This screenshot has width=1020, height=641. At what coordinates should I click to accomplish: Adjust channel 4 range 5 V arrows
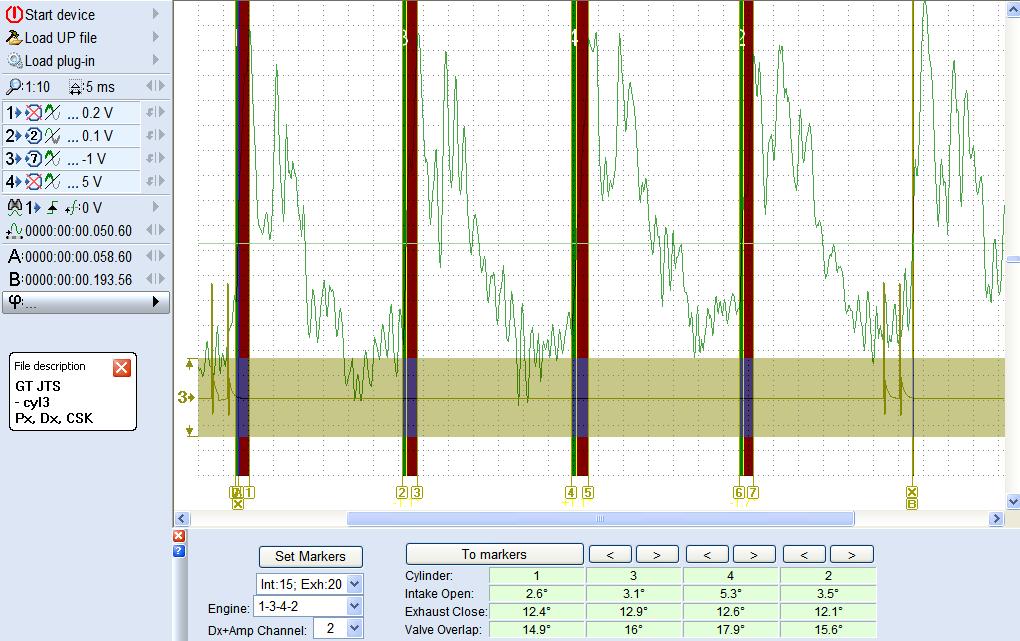(155, 181)
